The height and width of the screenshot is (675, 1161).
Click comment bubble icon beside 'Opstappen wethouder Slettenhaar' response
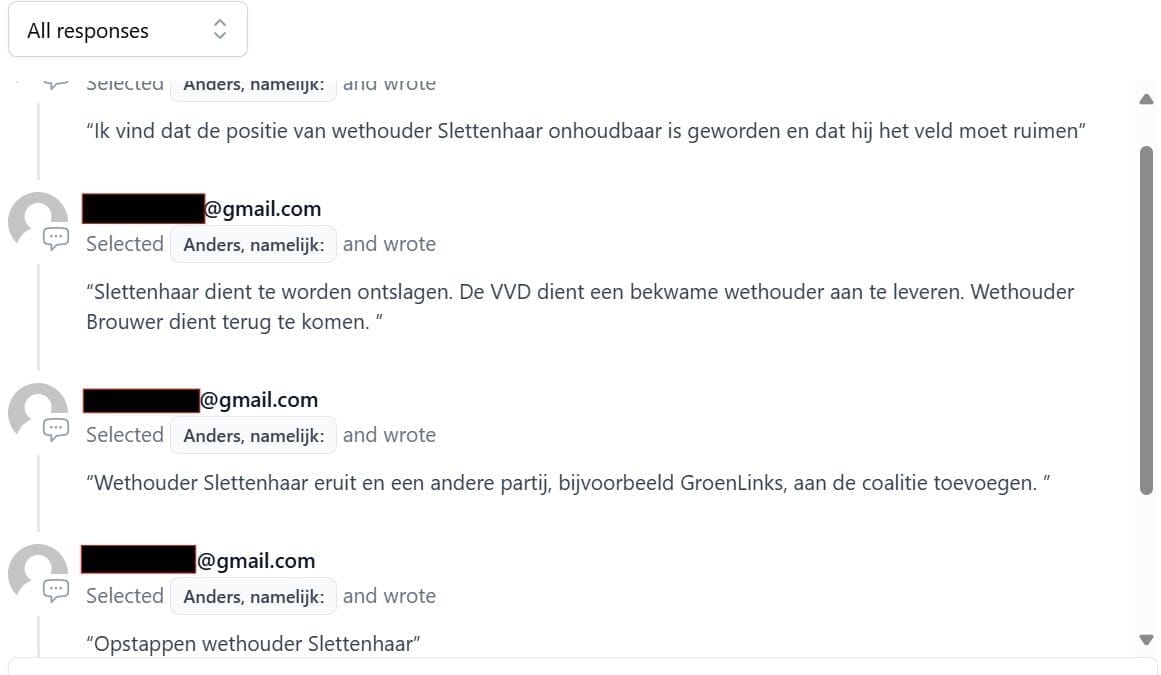(56, 590)
